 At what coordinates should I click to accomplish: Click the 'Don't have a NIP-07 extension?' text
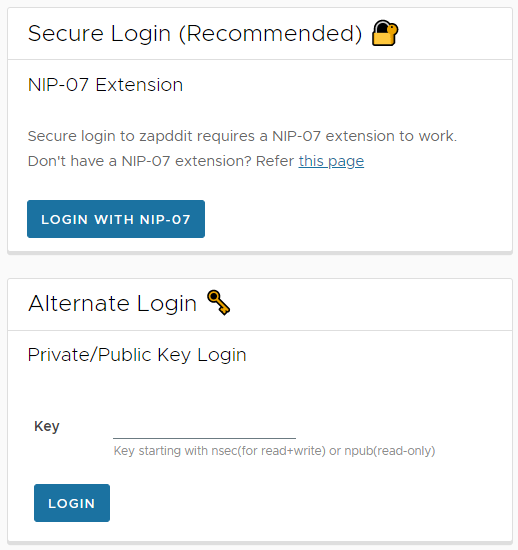pyautogui.click(x=140, y=161)
